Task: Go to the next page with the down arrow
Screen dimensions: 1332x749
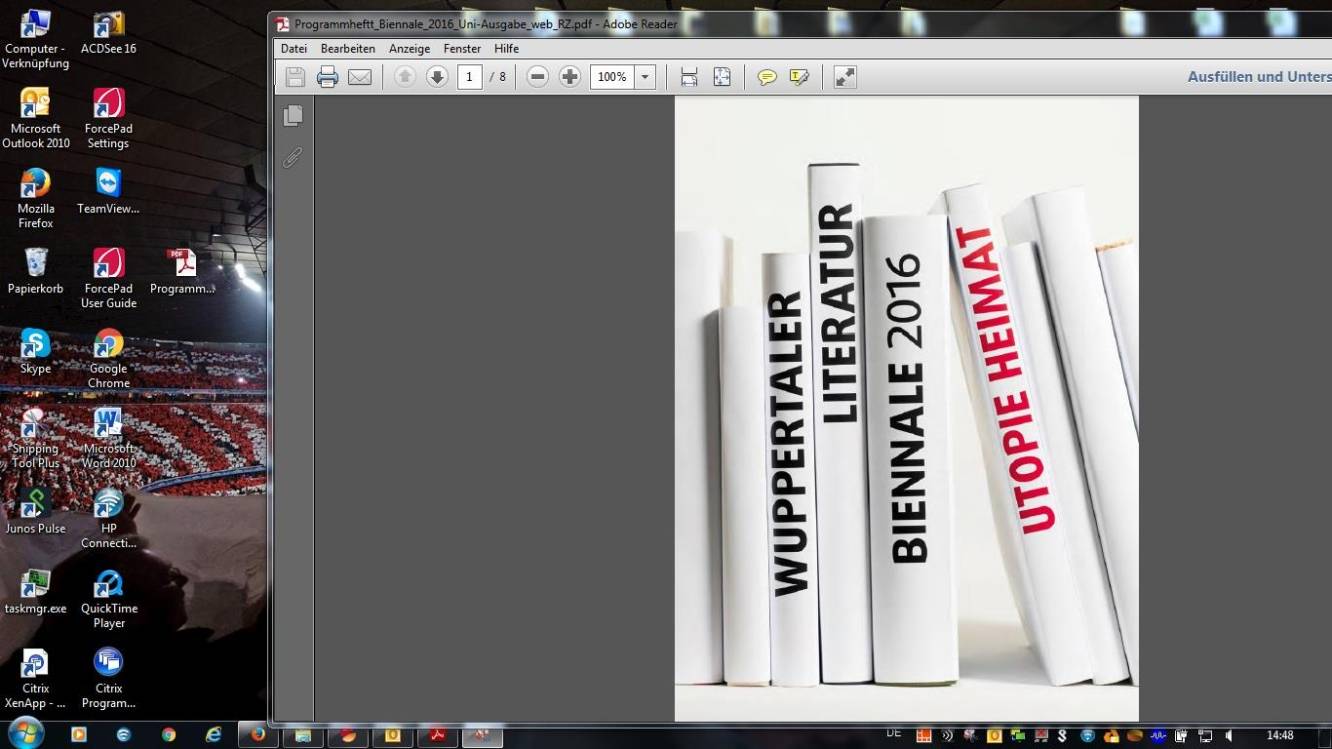Action: point(437,76)
